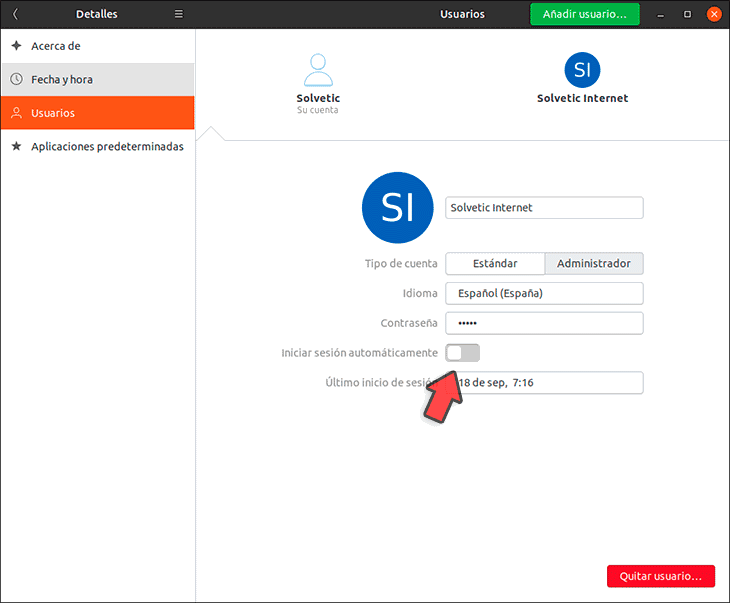The height and width of the screenshot is (603, 730).
Task: Click the Contraseña field to change password
Action: (544, 323)
